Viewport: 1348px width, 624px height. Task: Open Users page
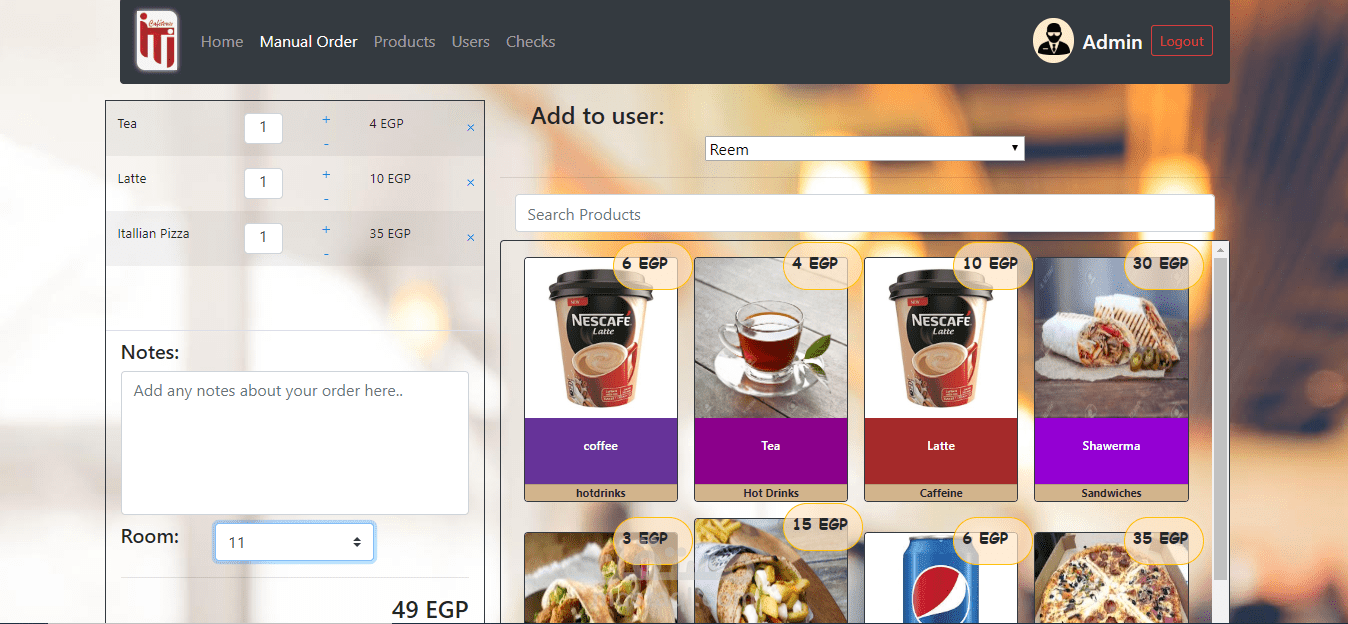tap(471, 42)
